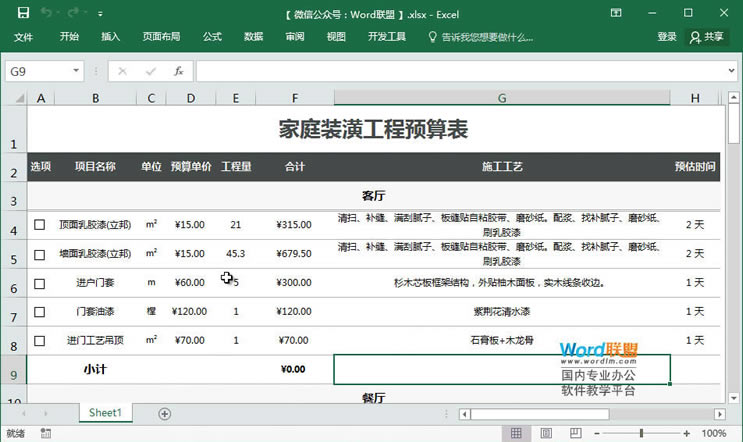Open the 插入 ribbon tab

pos(111,37)
